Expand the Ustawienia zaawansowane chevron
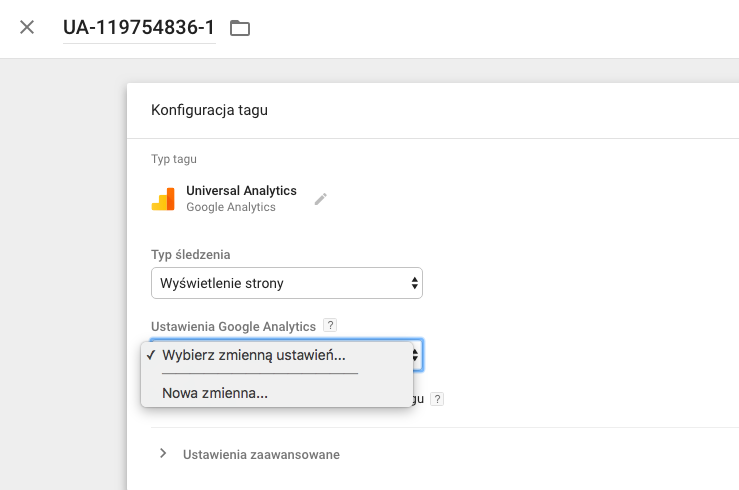The image size is (739, 490). coord(163,454)
